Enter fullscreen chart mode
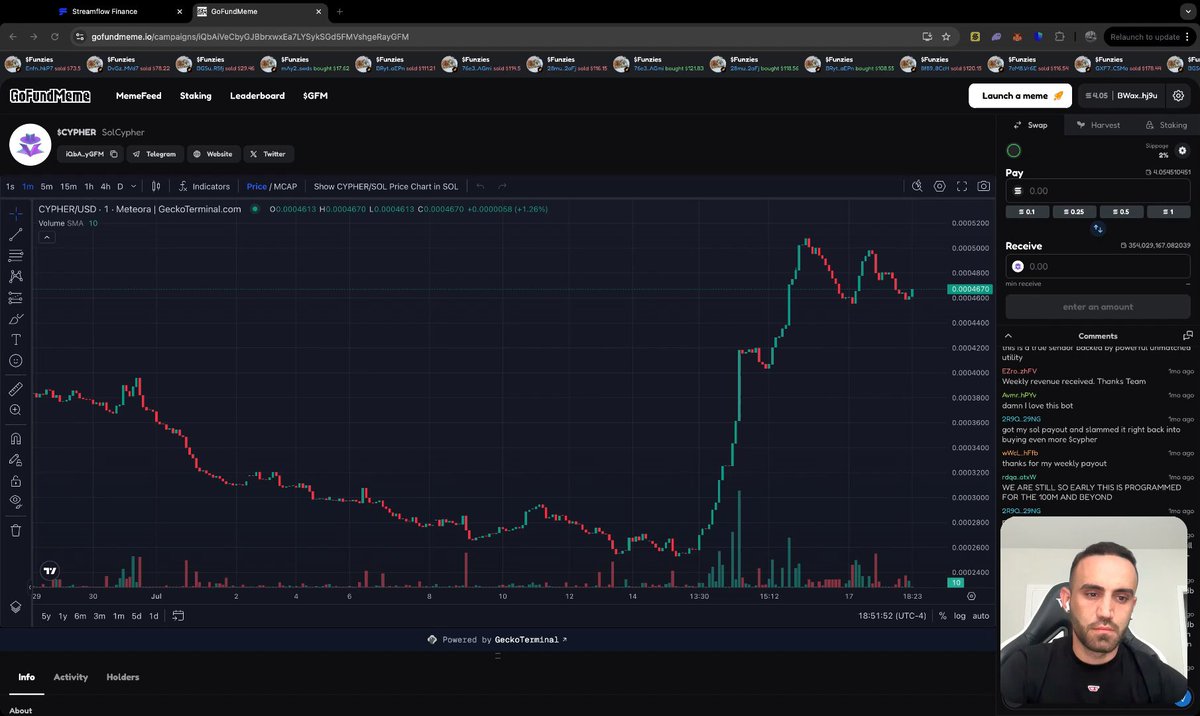This screenshot has width=1200, height=716. coord(962,186)
